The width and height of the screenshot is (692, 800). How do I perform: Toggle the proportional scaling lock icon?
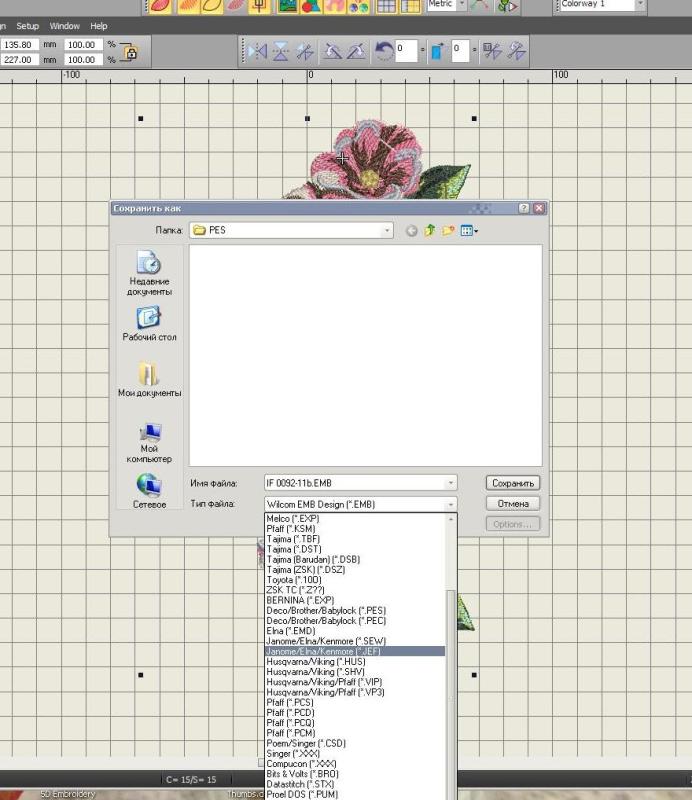tap(129, 53)
